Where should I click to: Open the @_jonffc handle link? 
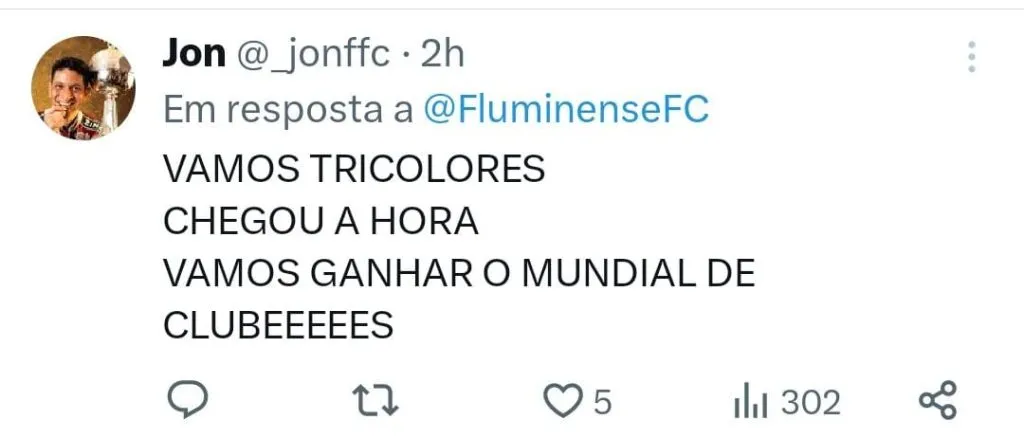[312, 55]
